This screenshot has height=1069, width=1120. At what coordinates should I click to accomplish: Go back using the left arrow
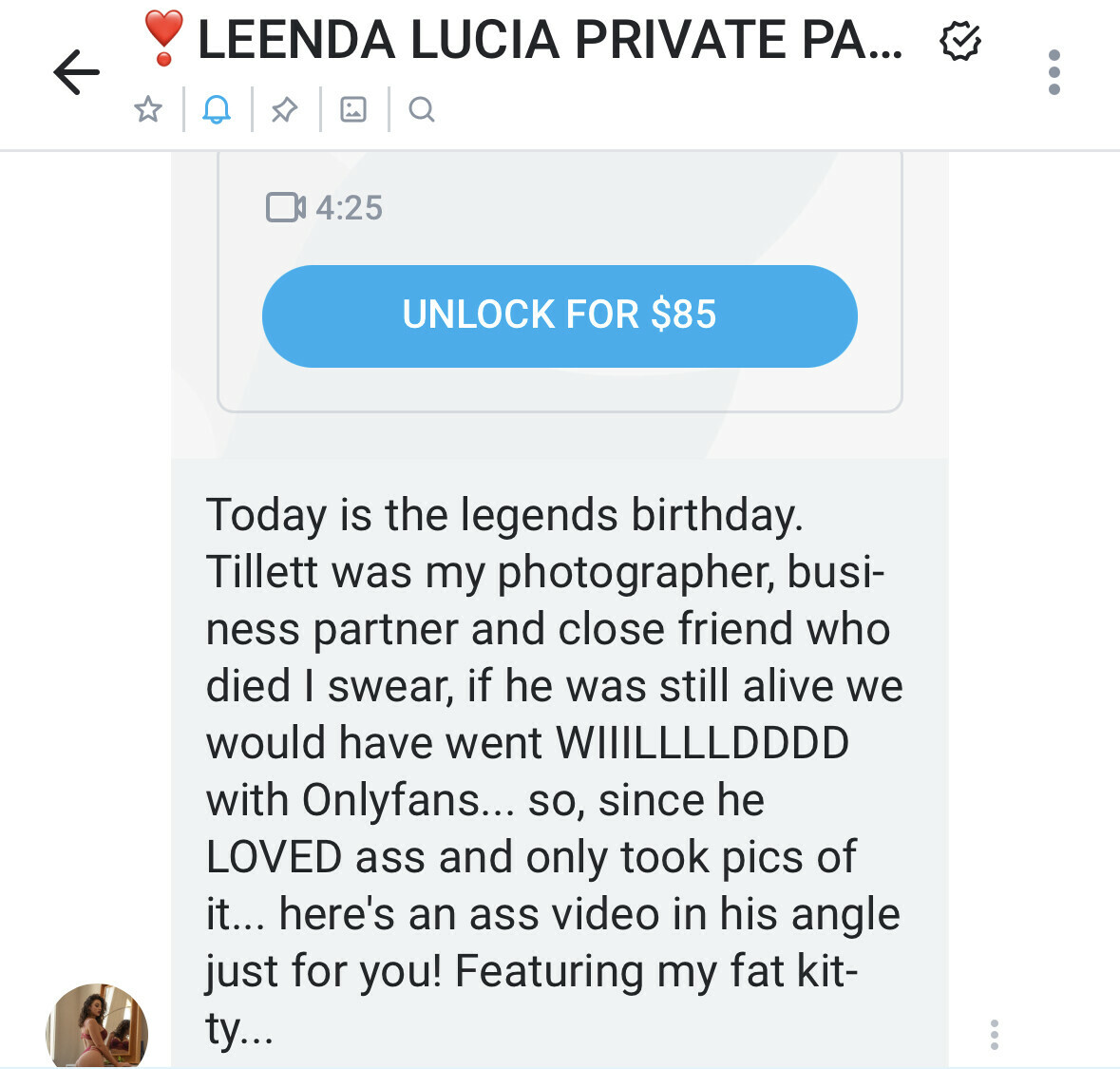(77, 72)
